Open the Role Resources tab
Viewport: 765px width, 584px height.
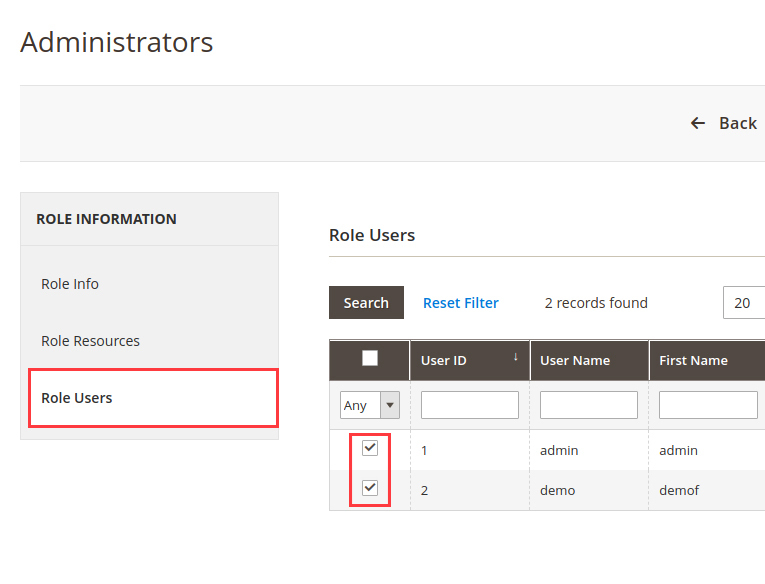(90, 341)
